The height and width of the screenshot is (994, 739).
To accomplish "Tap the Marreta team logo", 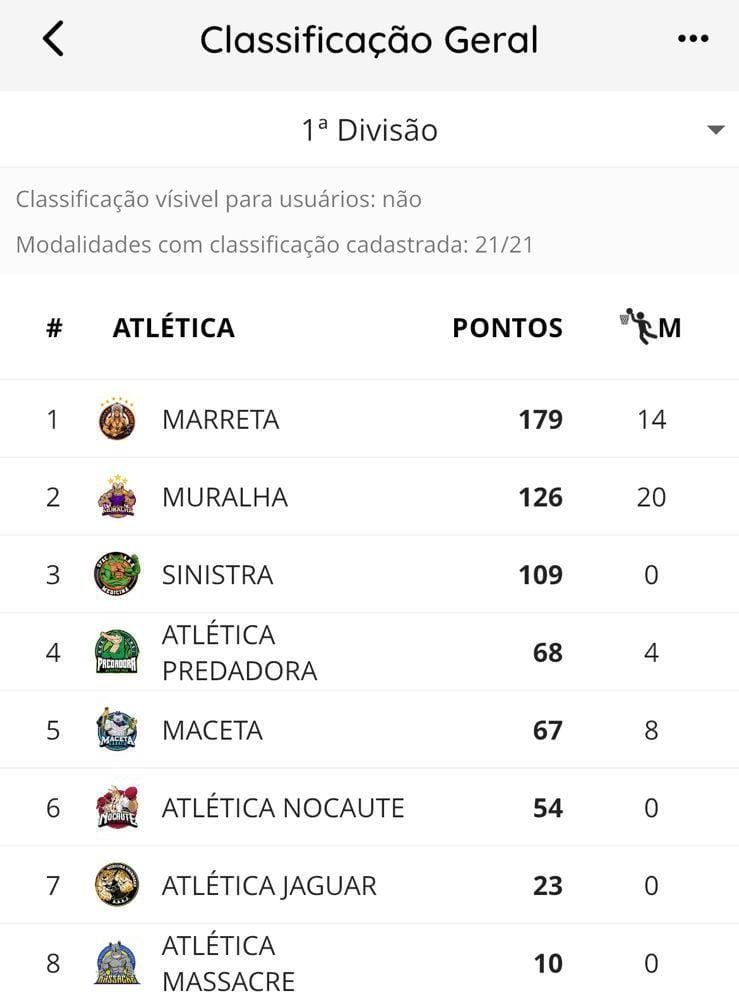I will point(117,419).
